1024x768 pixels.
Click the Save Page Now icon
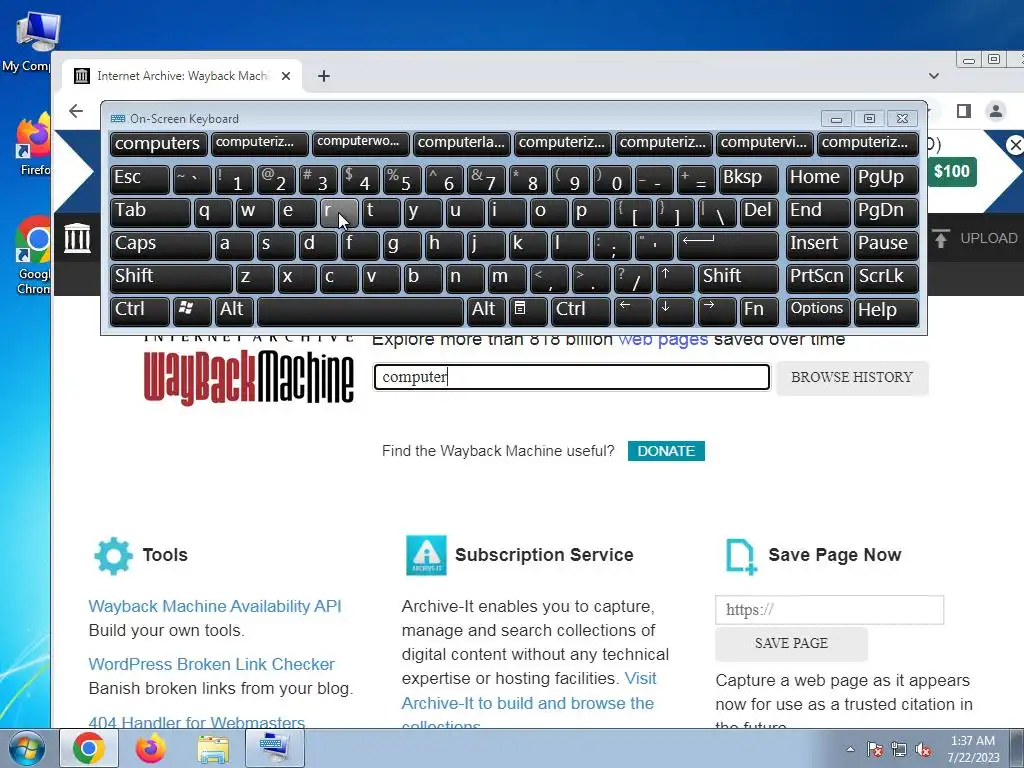coord(741,556)
